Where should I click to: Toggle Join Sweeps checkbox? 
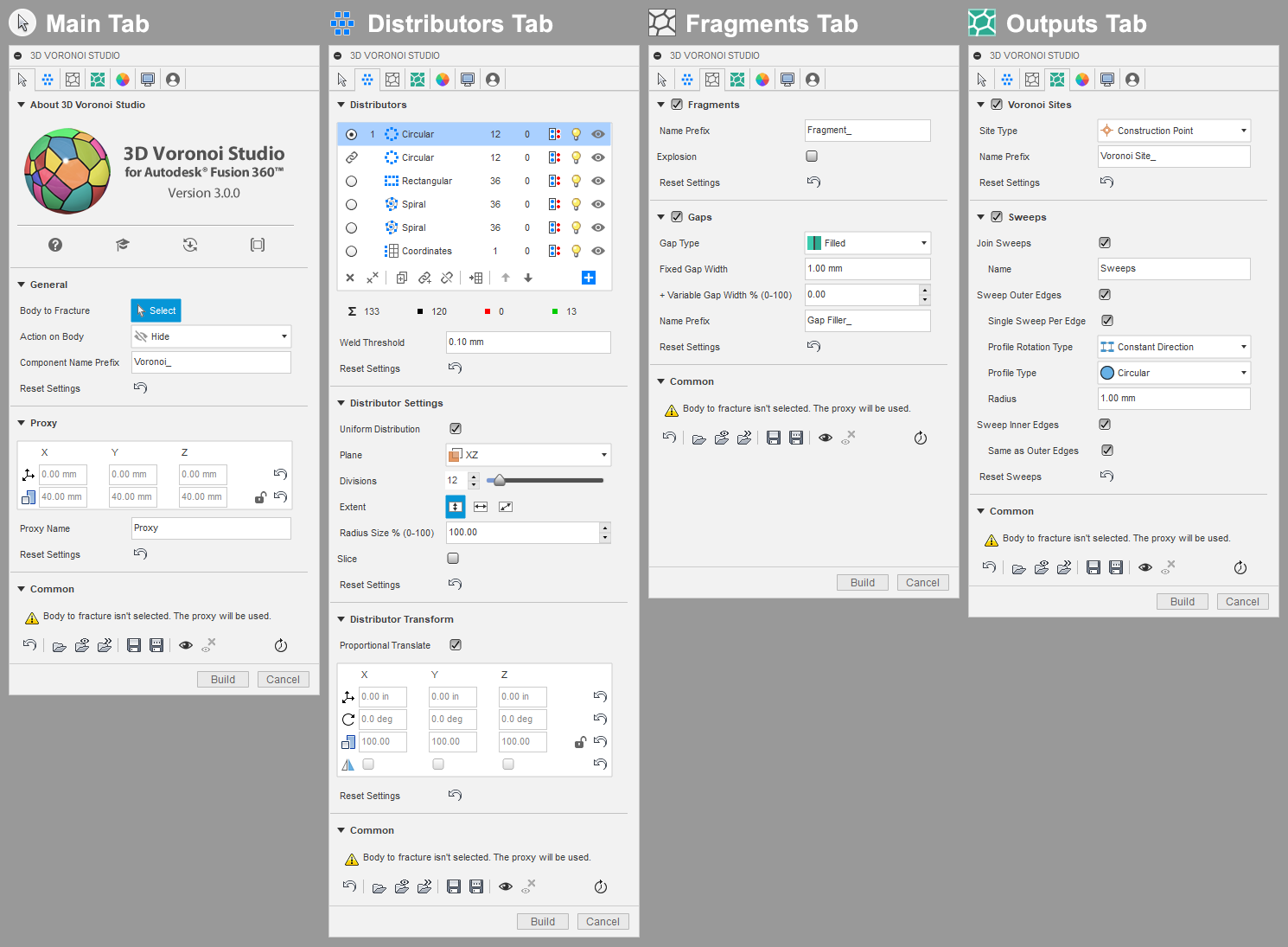1105,243
